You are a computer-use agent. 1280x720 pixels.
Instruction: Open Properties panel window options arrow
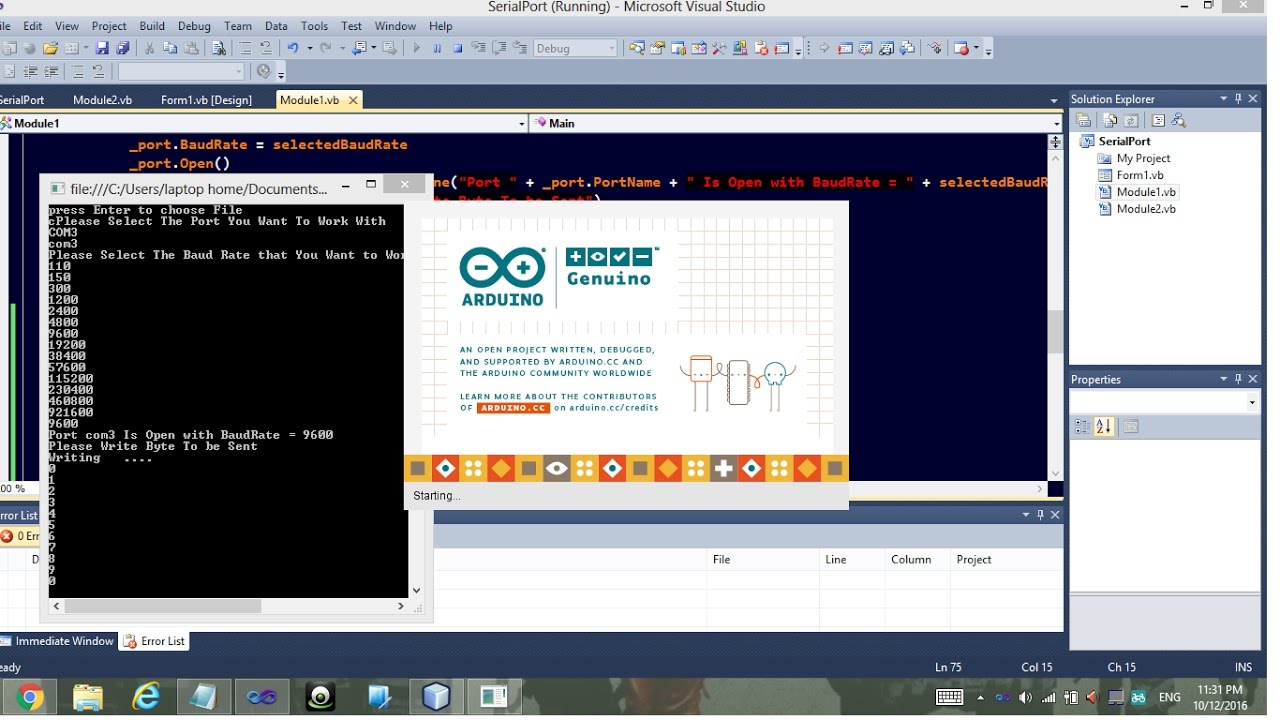[1223, 379]
